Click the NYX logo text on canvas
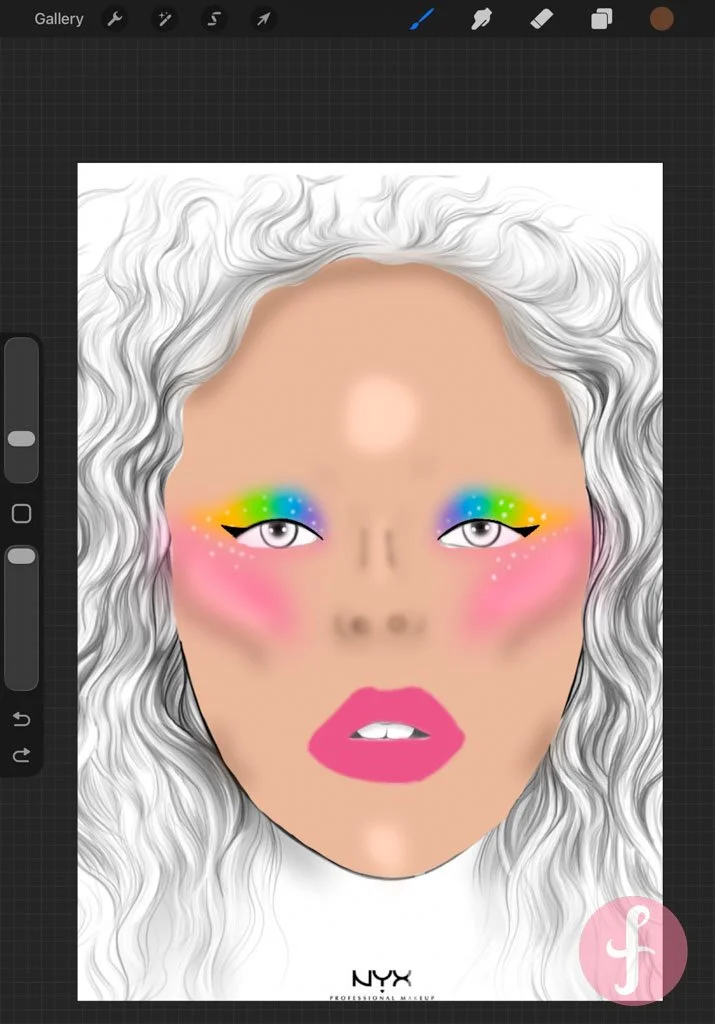Viewport: 715px width, 1024px height. coord(382,978)
